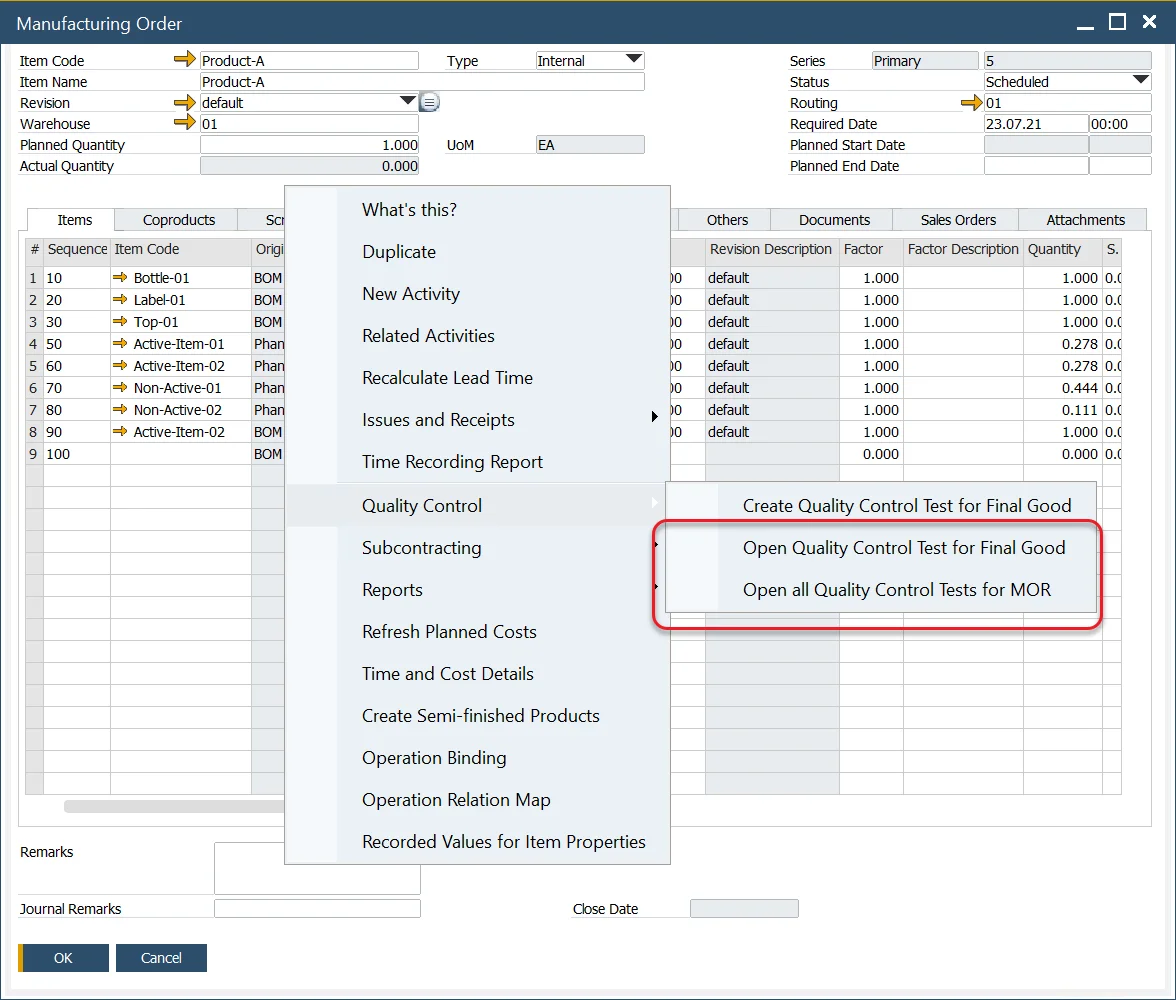Click the link arrow next to Bottle-01

(x=121, y=278)
